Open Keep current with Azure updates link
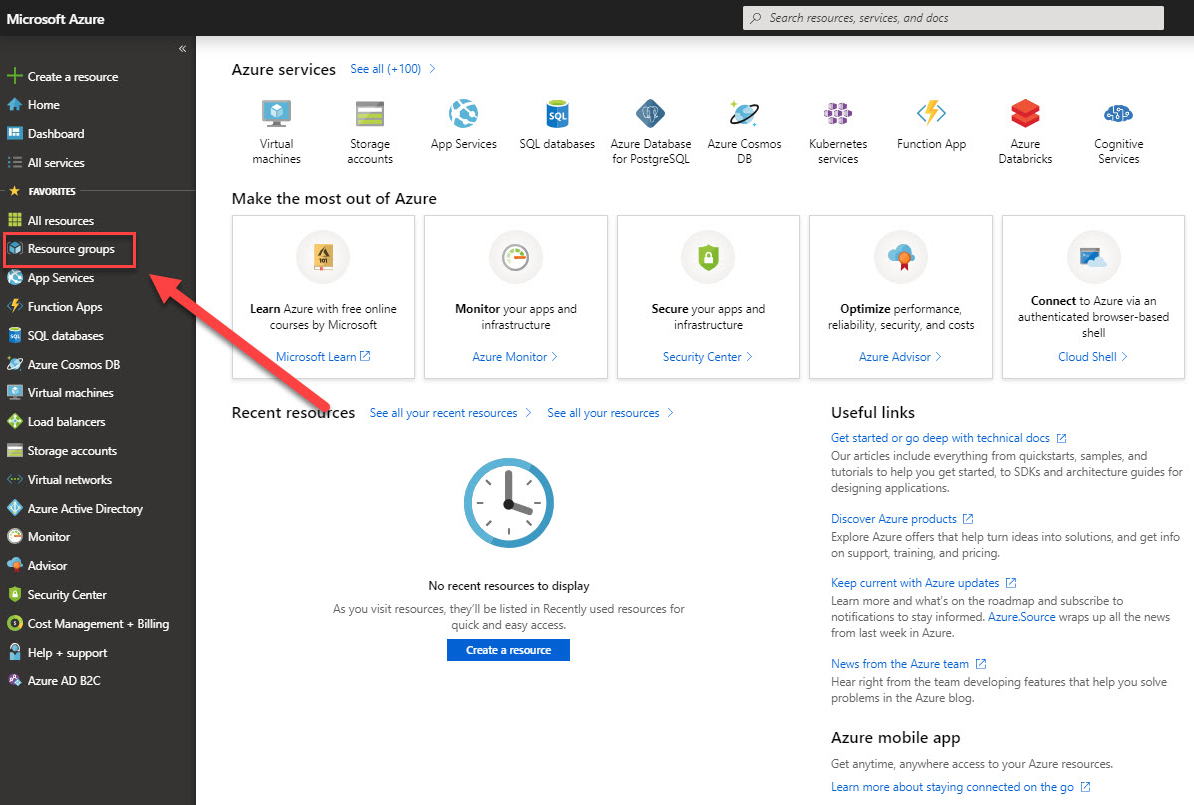The width and height of the screenshot is (1194, 805). (x=924, y=583)
